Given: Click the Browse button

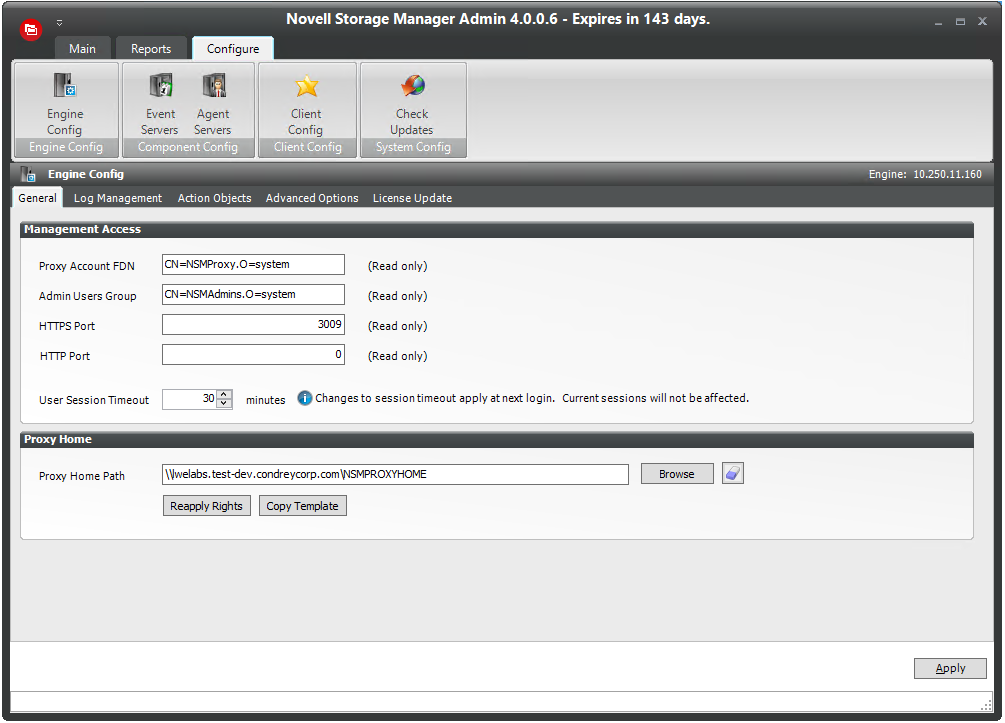Looking at the screenshot, I should (677, 474).
